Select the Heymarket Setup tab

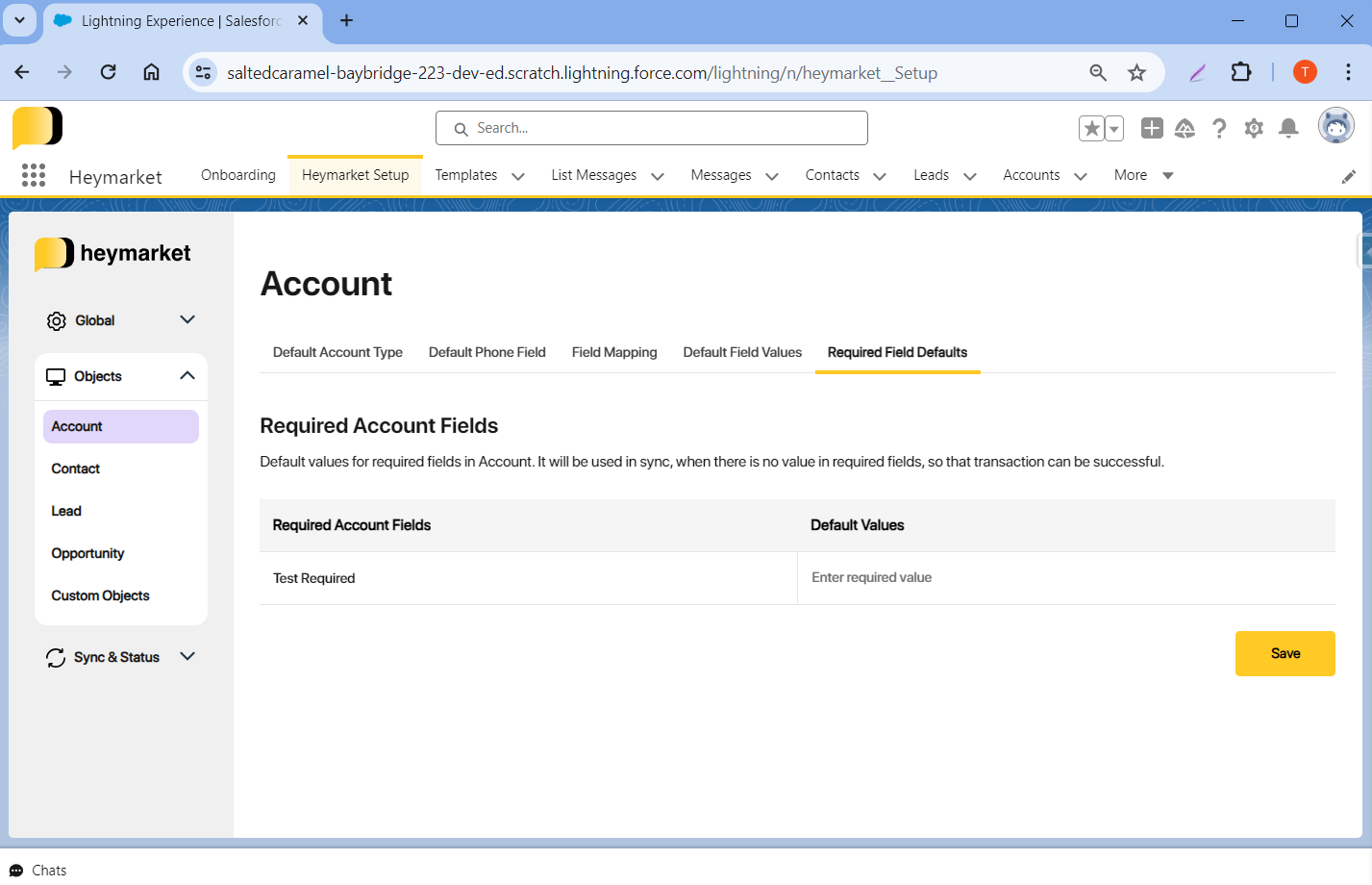click(x=356, y=175)
